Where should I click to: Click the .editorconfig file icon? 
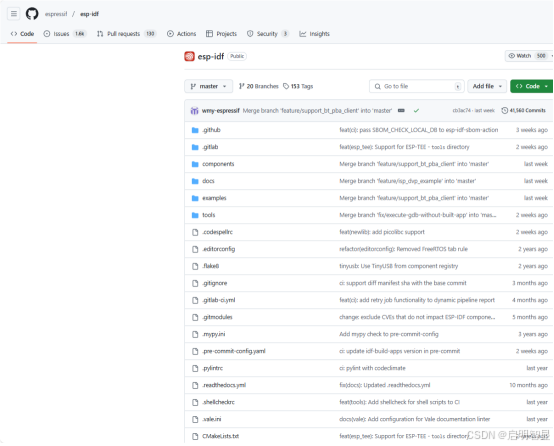point(195,249)
